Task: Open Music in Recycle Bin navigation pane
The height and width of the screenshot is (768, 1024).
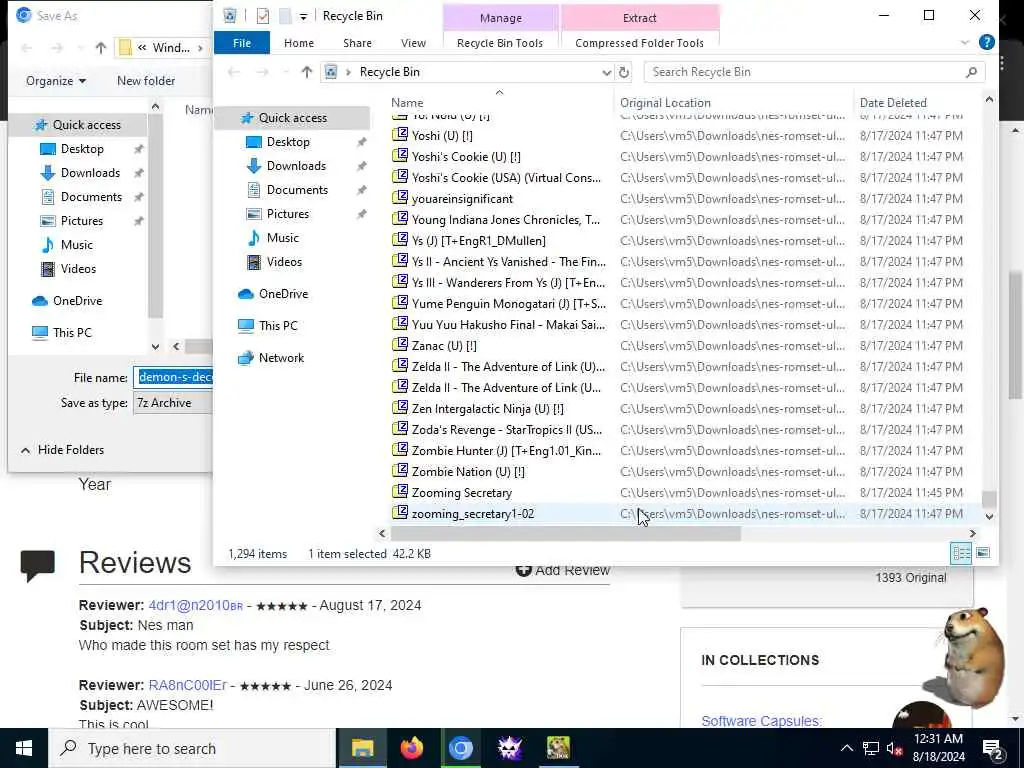Action: click(x=282, y=238)
